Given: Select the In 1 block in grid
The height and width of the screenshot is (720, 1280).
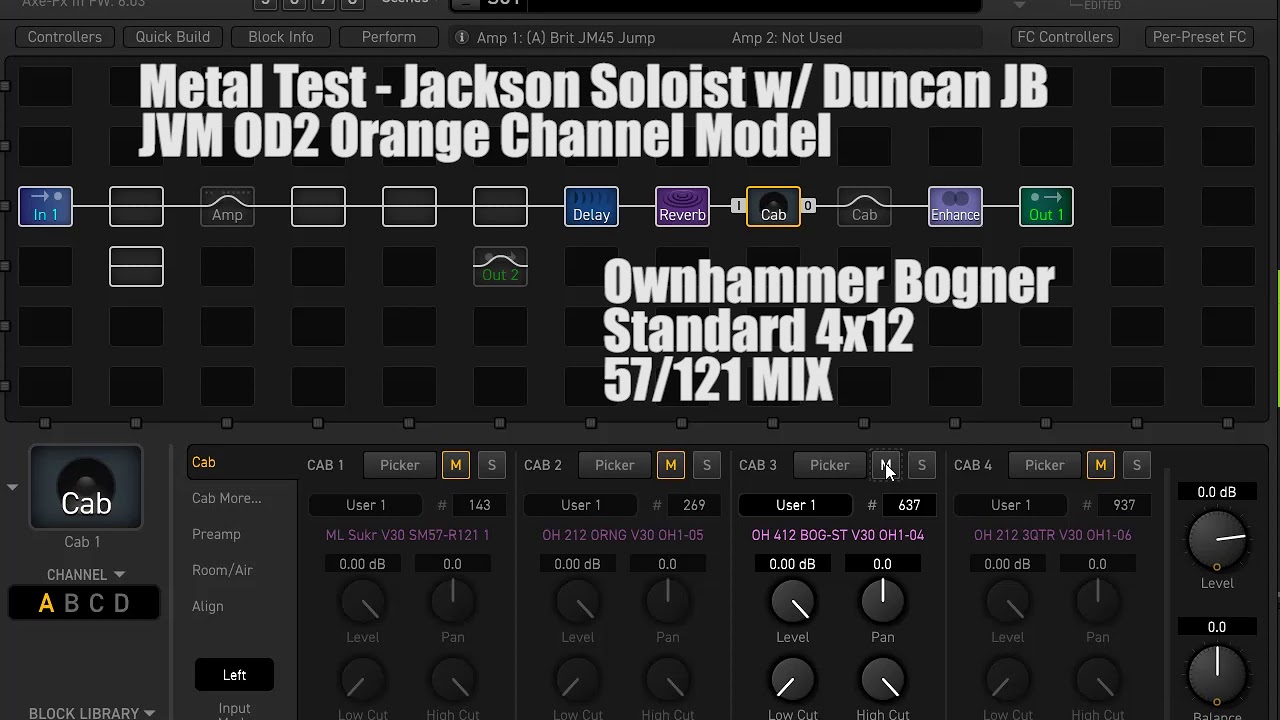Looking at the screenshot, I should [45, 206].
